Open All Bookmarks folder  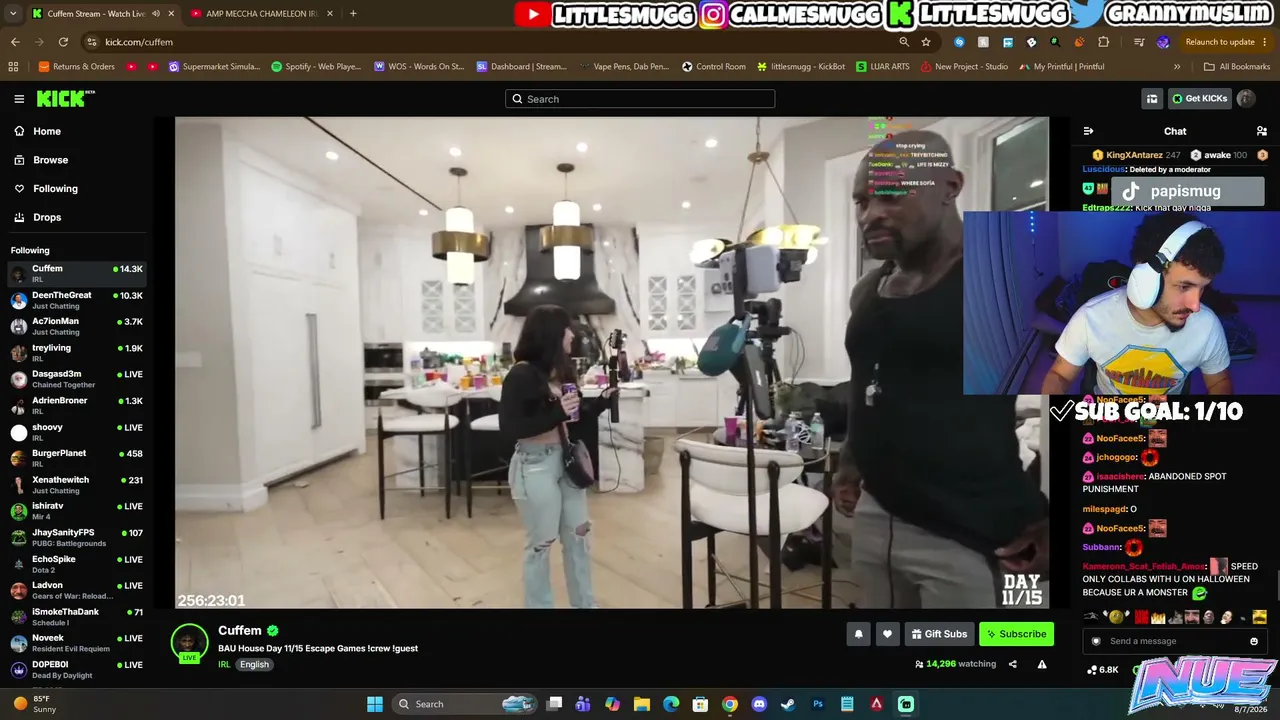[x=1237, y=67]
